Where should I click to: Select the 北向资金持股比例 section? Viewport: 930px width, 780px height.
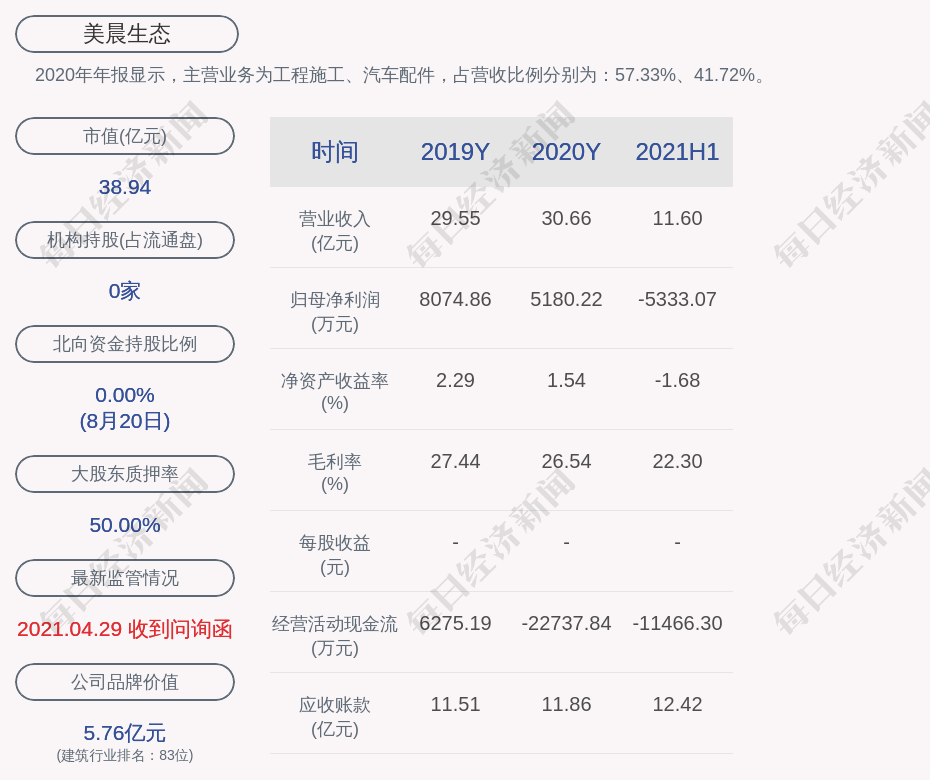125,344
